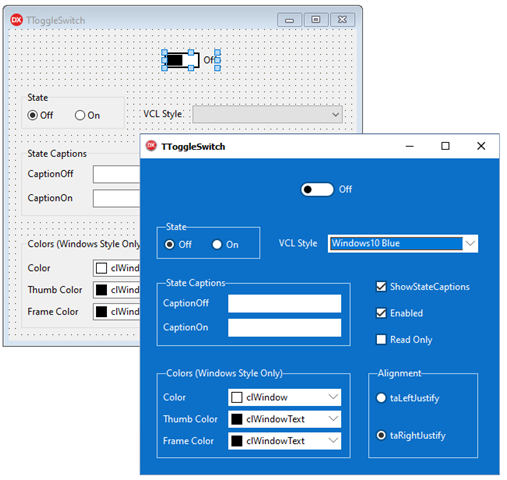Enable the Read Only checkbox
Image resolution: width=507 pixels, height=480 pixels.
click(381, 339)
